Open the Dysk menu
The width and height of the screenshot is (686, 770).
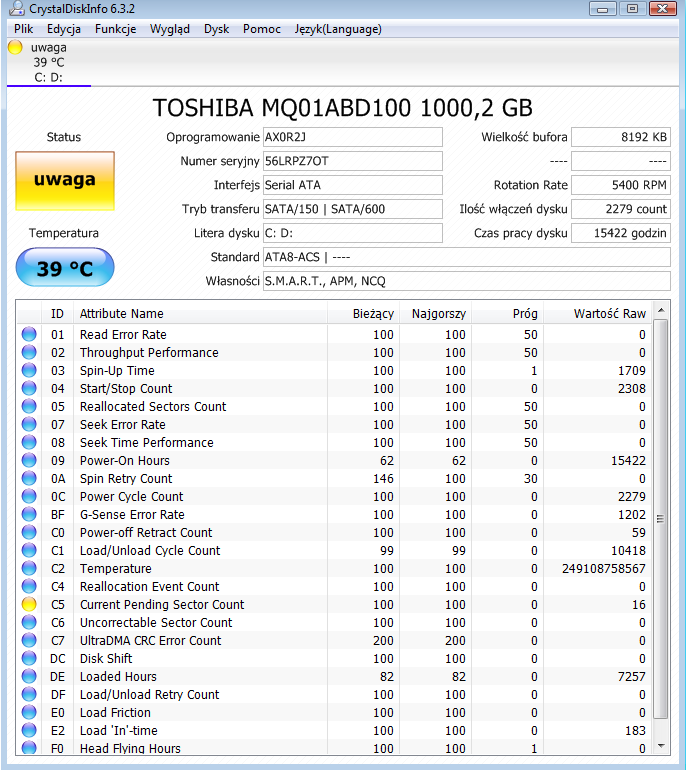217,29
